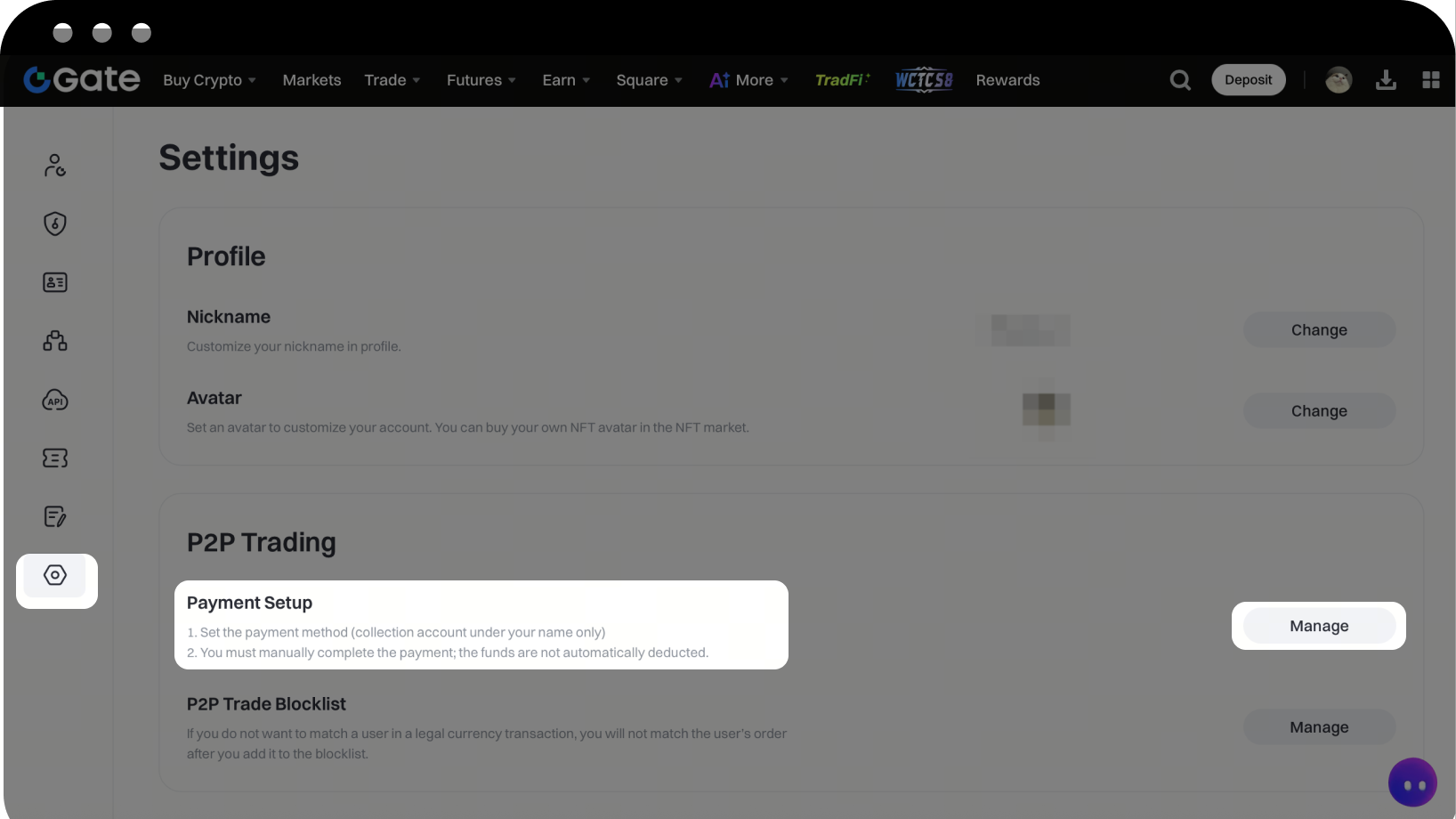Open the purple chat assistant bubble

[1412, 783]
